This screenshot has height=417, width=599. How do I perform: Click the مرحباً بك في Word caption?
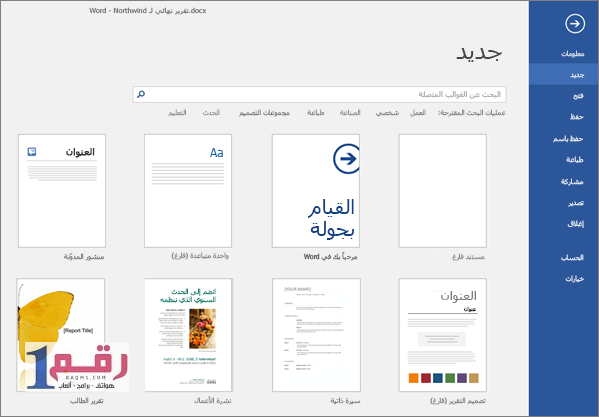pyautogui.click(x=330, y=257)
